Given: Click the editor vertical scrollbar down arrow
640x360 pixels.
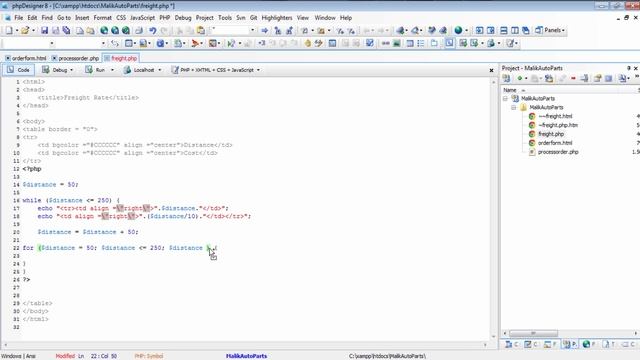Looking at the screenshot, I should point(493,337).
